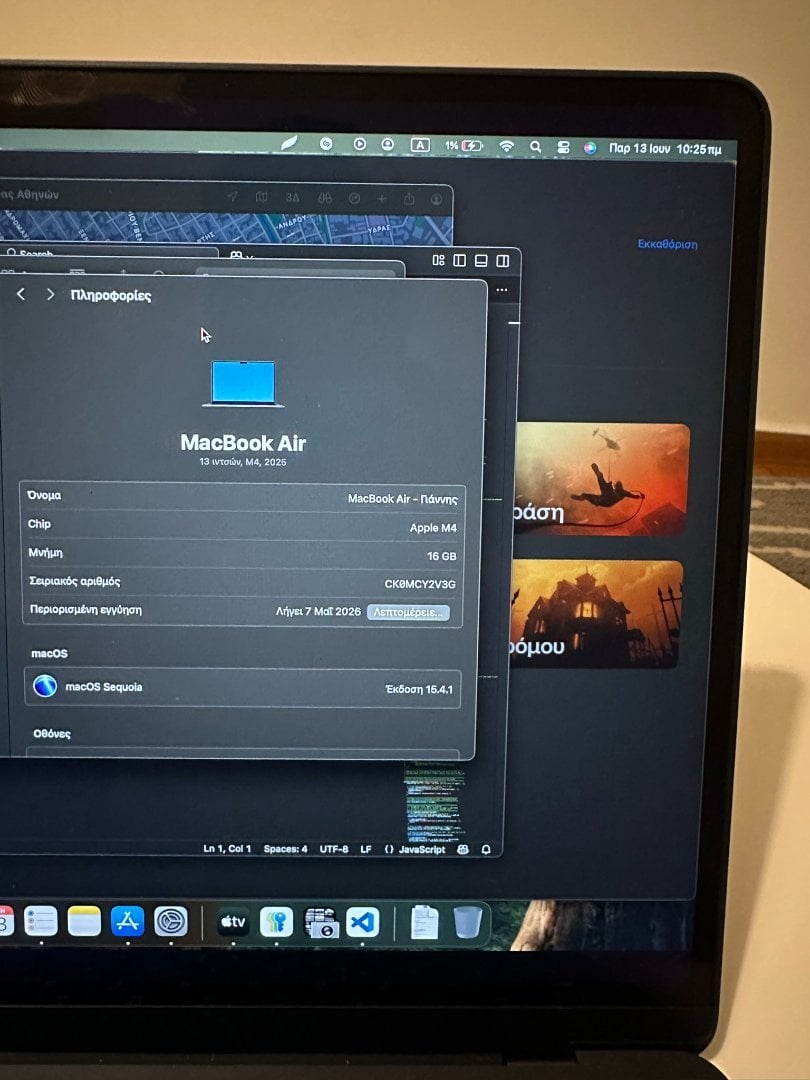The width and height of the screenshot is (810, 1080).
Task: Toggle VS Code bottom panel
Action: point(481,260)
